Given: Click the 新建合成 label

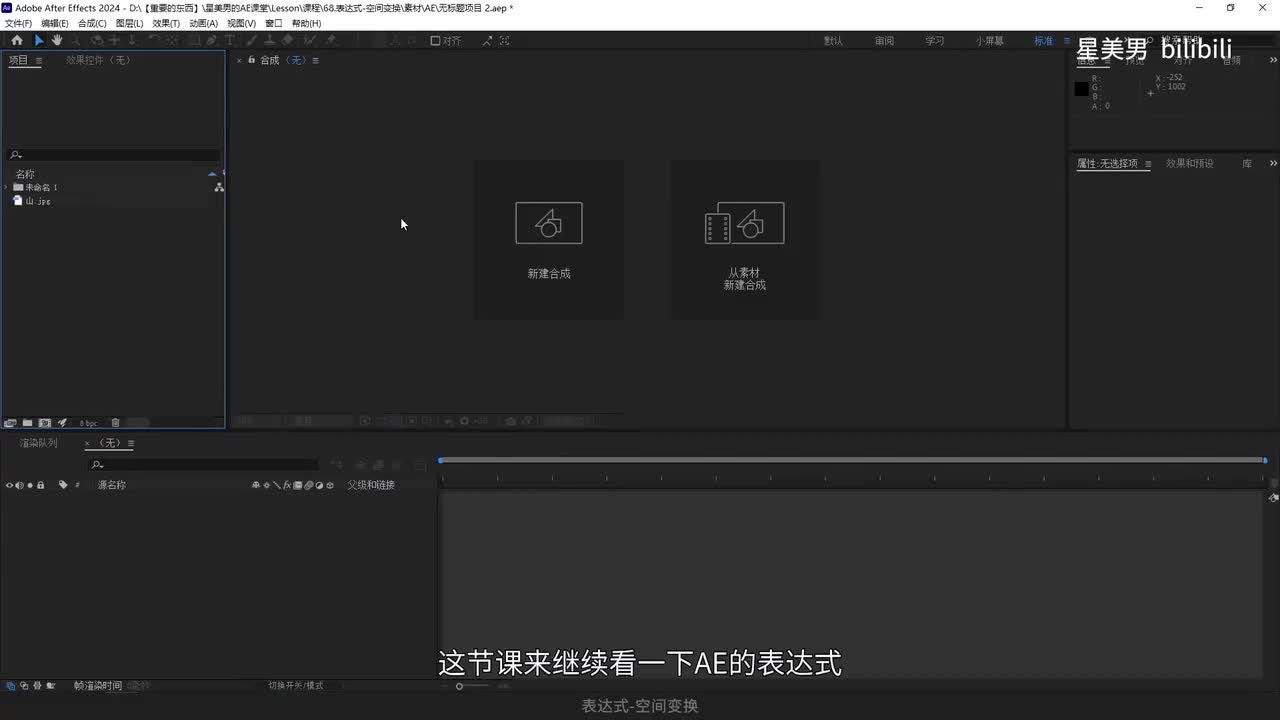Looking at the screenshot, I should coord(549,273).
